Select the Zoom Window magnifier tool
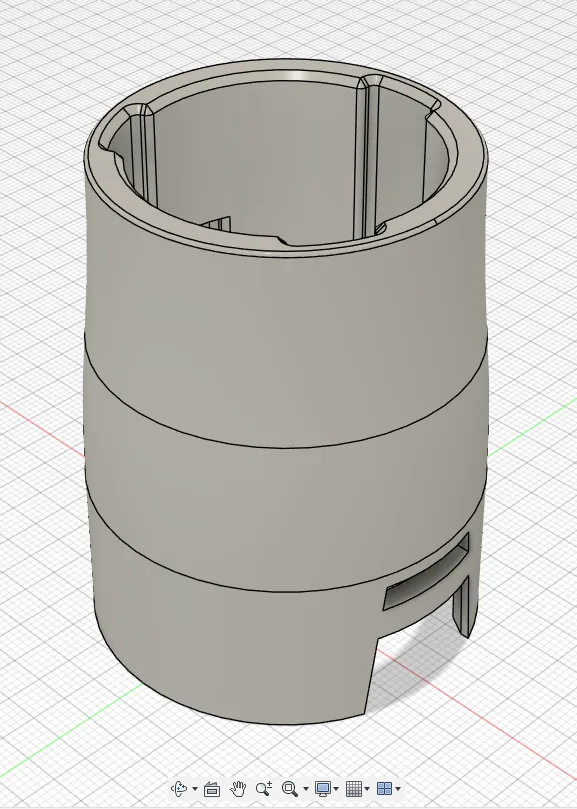Screen dimensions: 577x809 pos(290,788)
